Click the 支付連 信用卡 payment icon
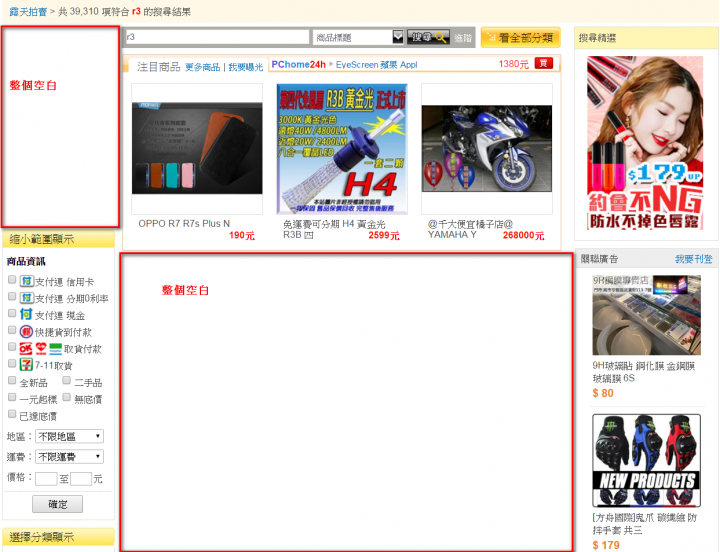The height and width of the screenshot is (552, 720). coord(26,281)
